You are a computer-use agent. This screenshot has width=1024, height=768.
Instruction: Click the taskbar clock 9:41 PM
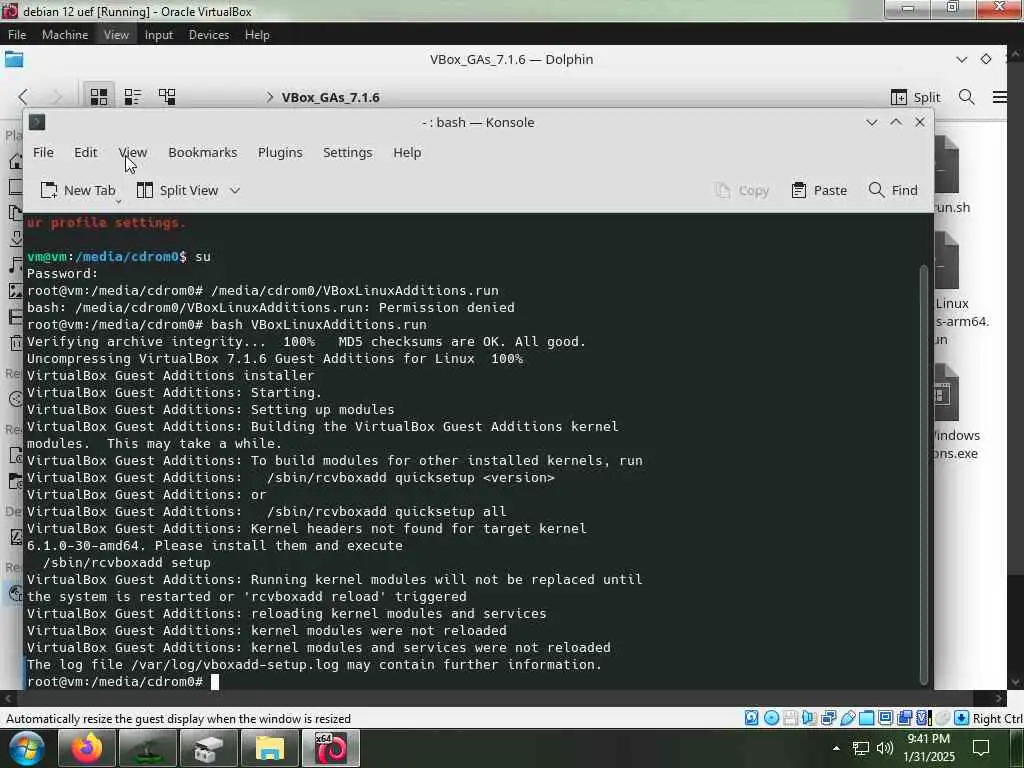coord(929,739)
